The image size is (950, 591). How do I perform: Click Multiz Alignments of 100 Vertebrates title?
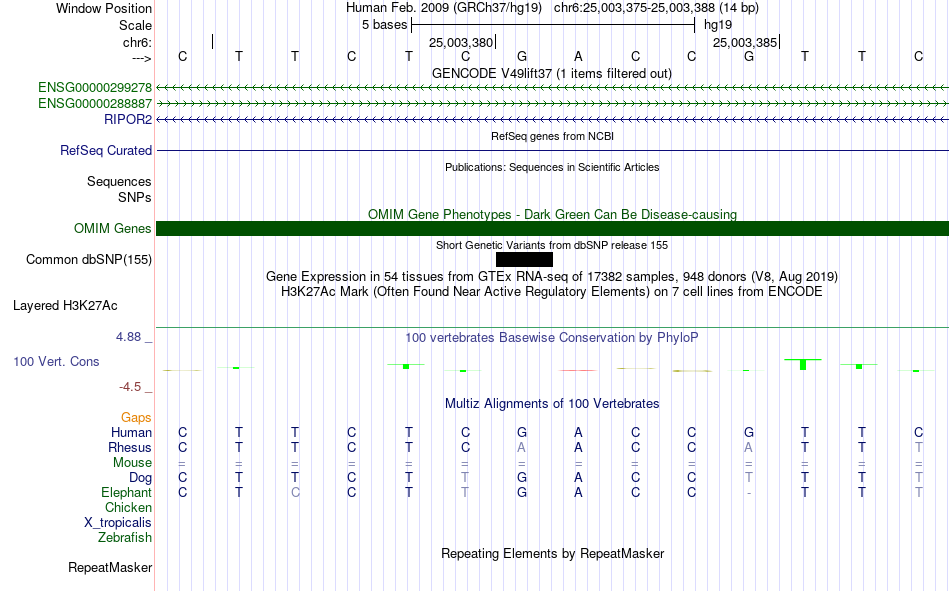click(x=552, y=404)
